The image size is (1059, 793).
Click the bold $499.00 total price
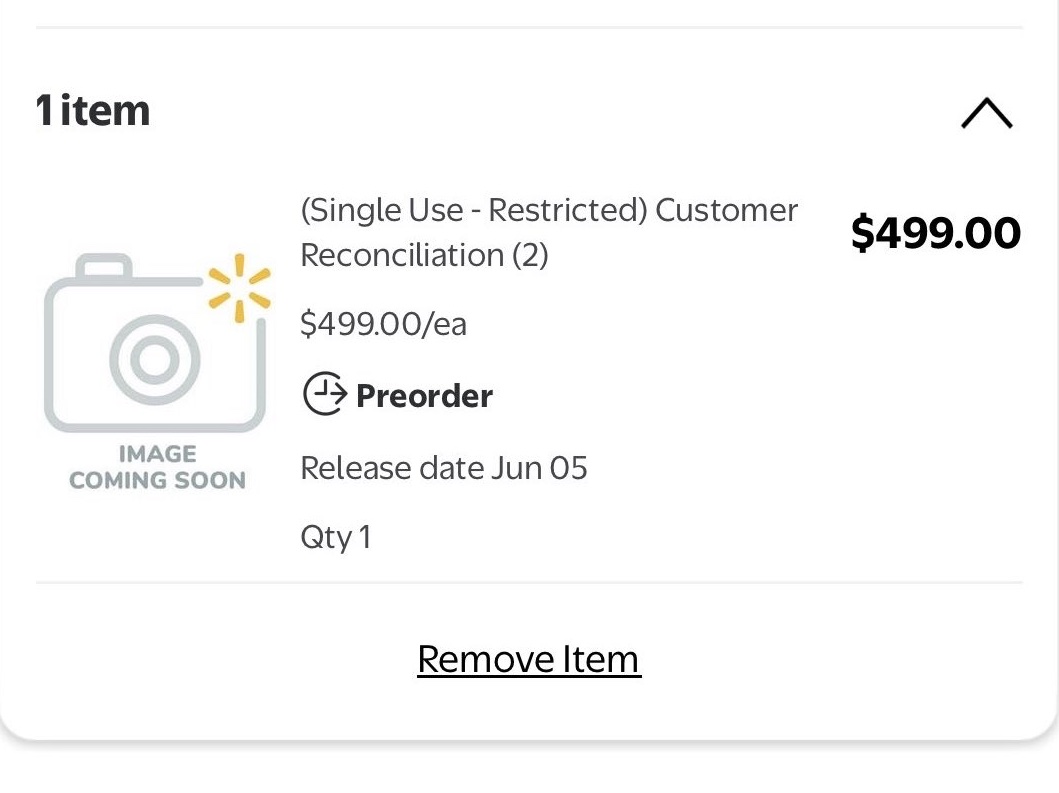pyautogui.click(x=935, y=233)
